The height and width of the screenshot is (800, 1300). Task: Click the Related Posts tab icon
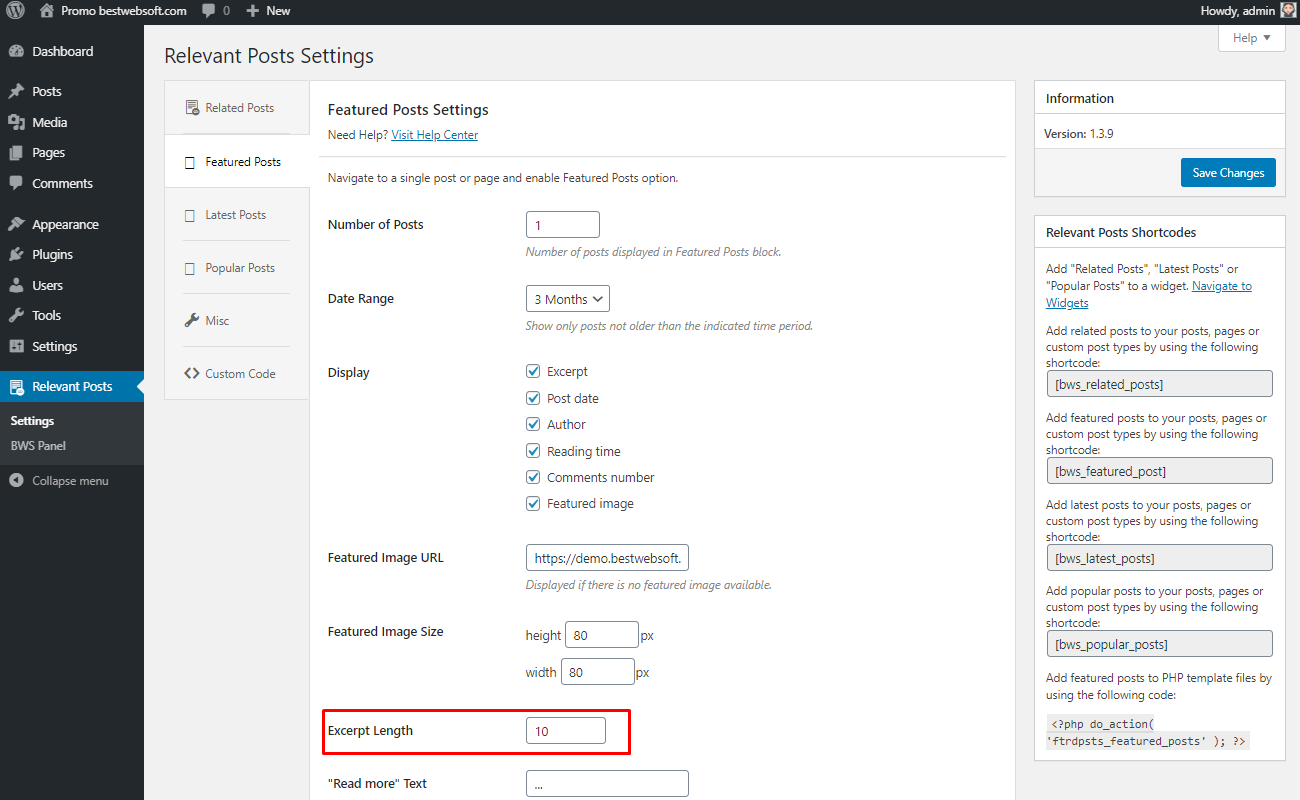(192, 108)
